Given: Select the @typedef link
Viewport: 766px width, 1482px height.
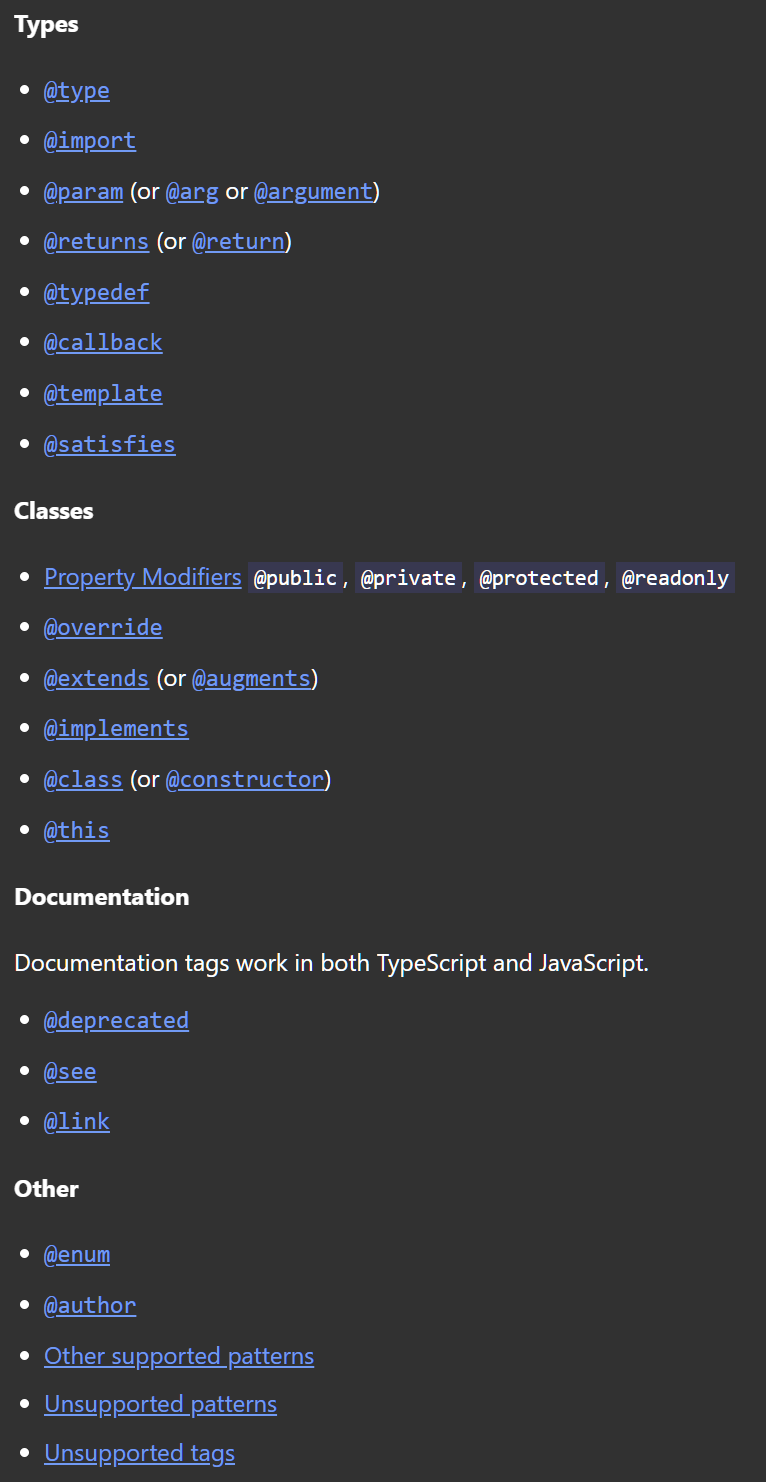Looking at the screenshot, I should pyautogui.click(x=97, y=293).
